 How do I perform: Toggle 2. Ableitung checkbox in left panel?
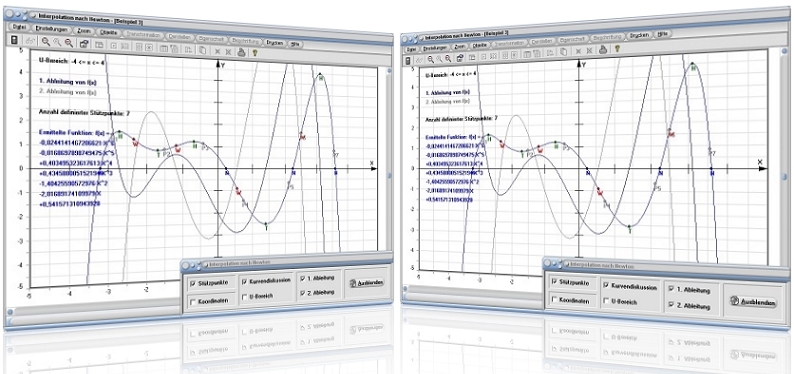(x=303, y=293)
